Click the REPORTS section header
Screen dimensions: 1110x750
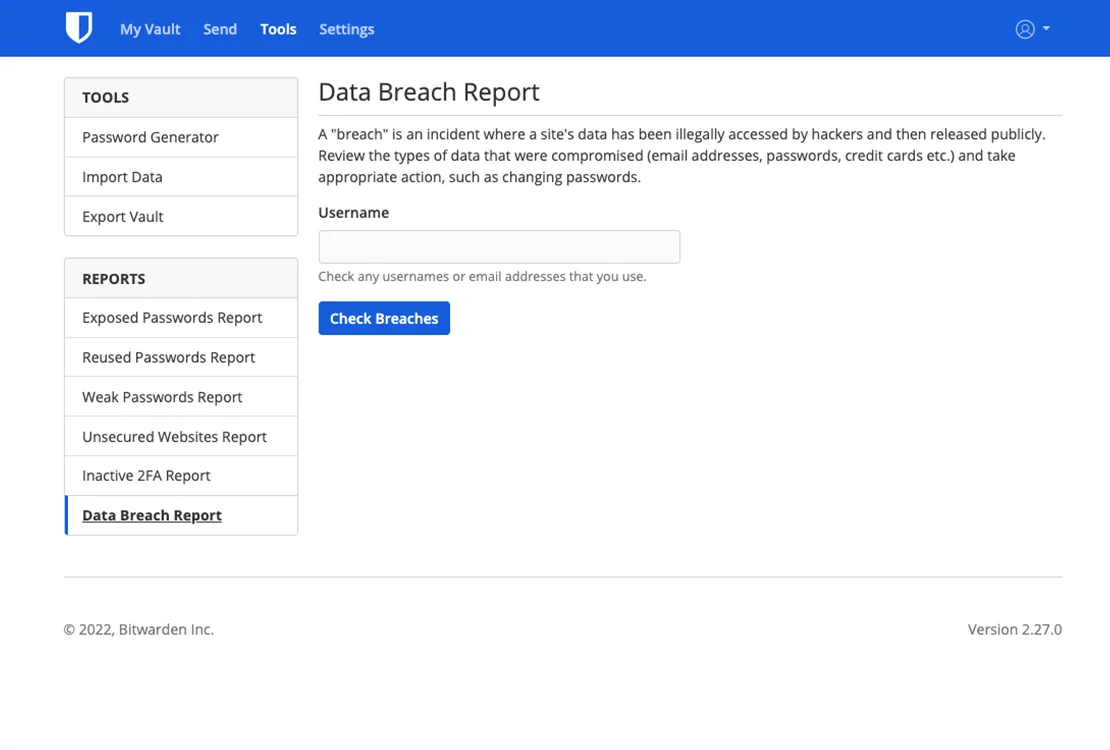click(x=113, y=278)
